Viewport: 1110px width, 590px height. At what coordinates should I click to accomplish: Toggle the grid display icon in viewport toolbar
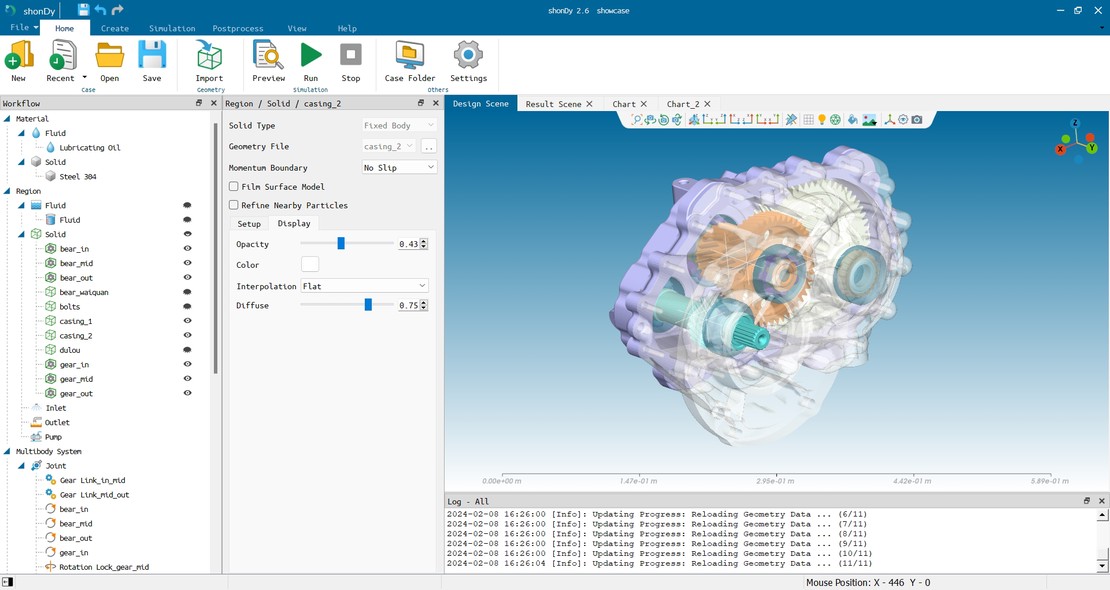(808, 120)
